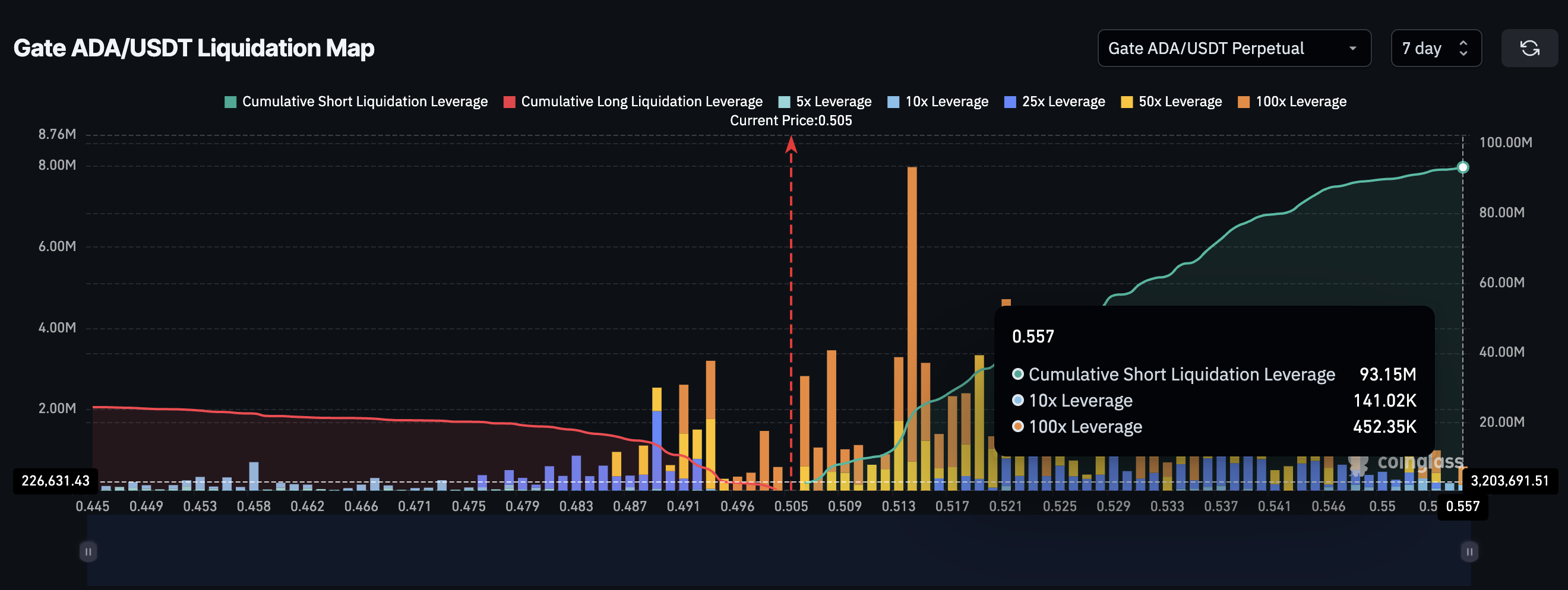The height and width of the screenshot is (590, 1568).
Task: Click the Current Price:0.505 label
Action: coord(791,120)
